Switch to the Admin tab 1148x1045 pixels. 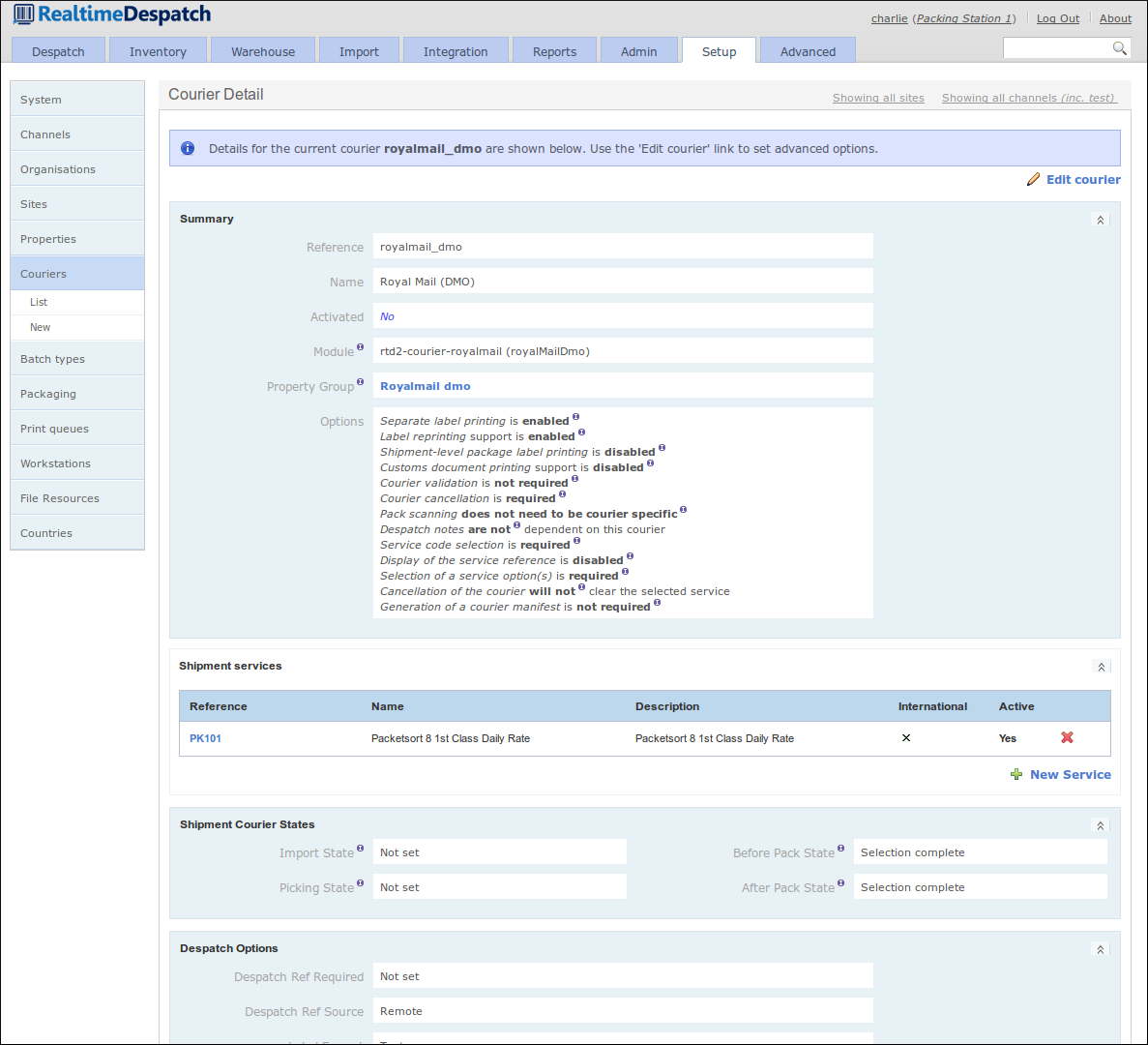[639, 51]
